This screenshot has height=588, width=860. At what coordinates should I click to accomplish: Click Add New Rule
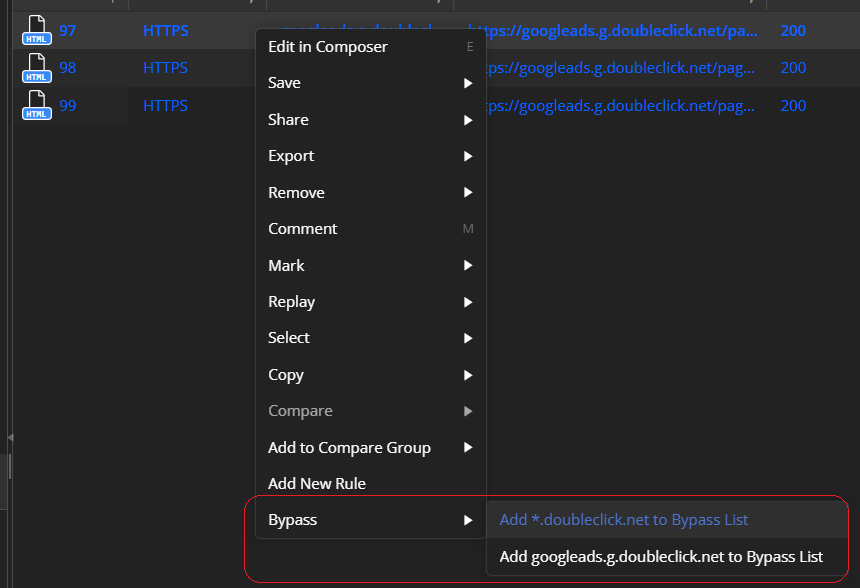pos(316,483)
